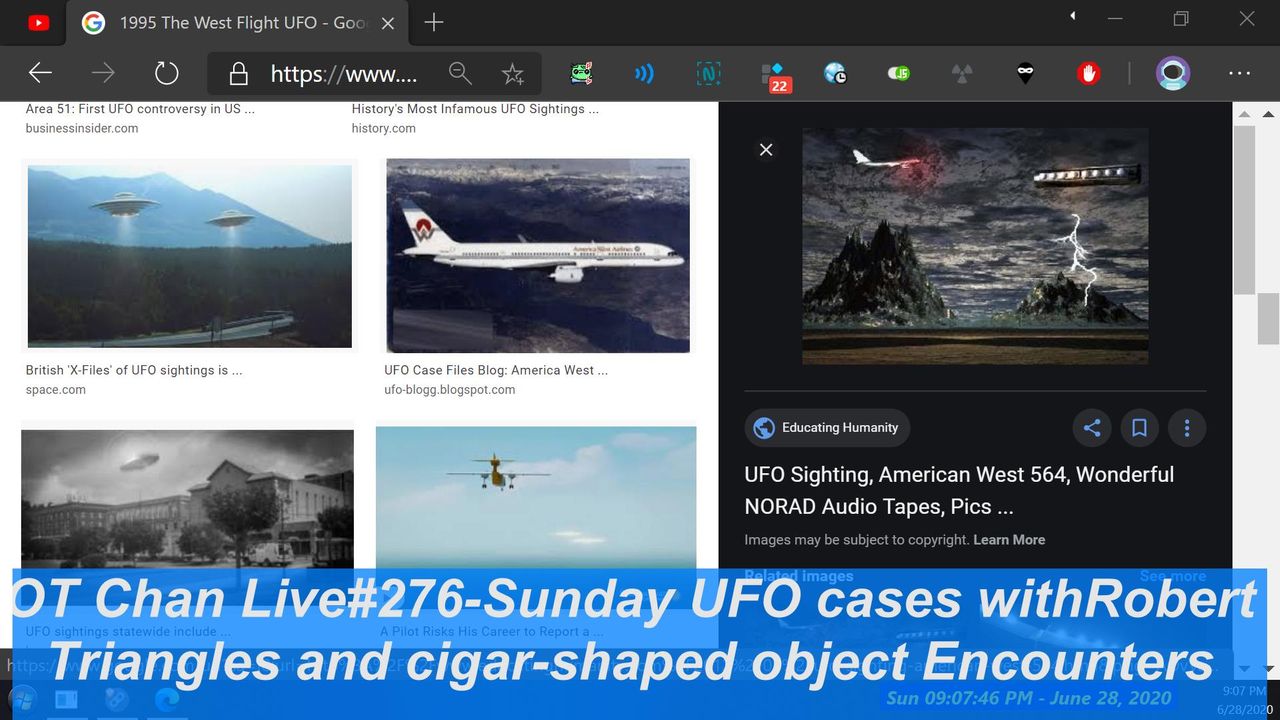
Task: Add this page to favorites
Action: click(x=513, y=73)
